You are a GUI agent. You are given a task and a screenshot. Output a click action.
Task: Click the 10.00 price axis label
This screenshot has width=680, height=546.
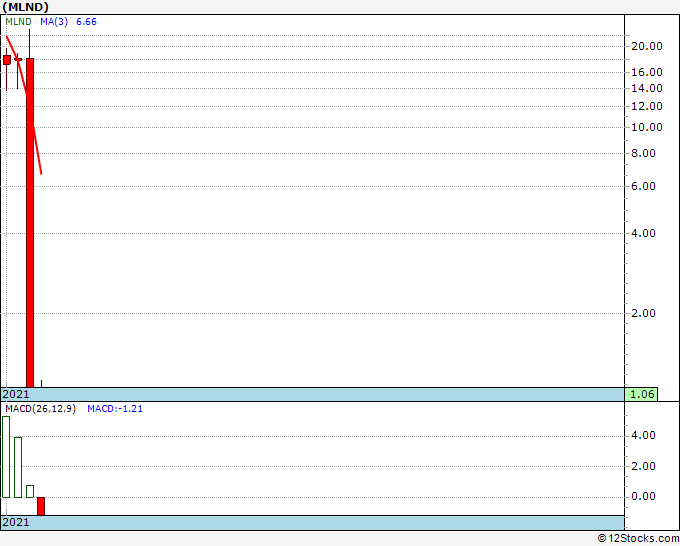click(x=647, y=128)
